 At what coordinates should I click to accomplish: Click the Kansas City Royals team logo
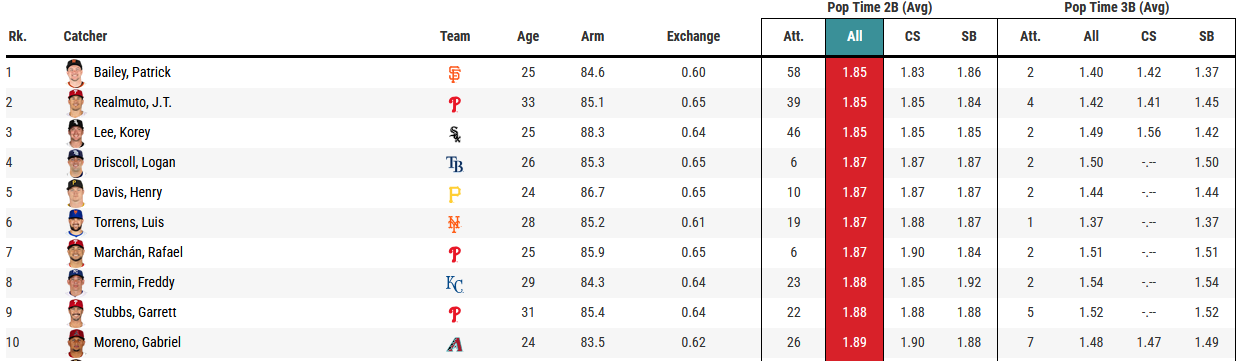(454, 283)
